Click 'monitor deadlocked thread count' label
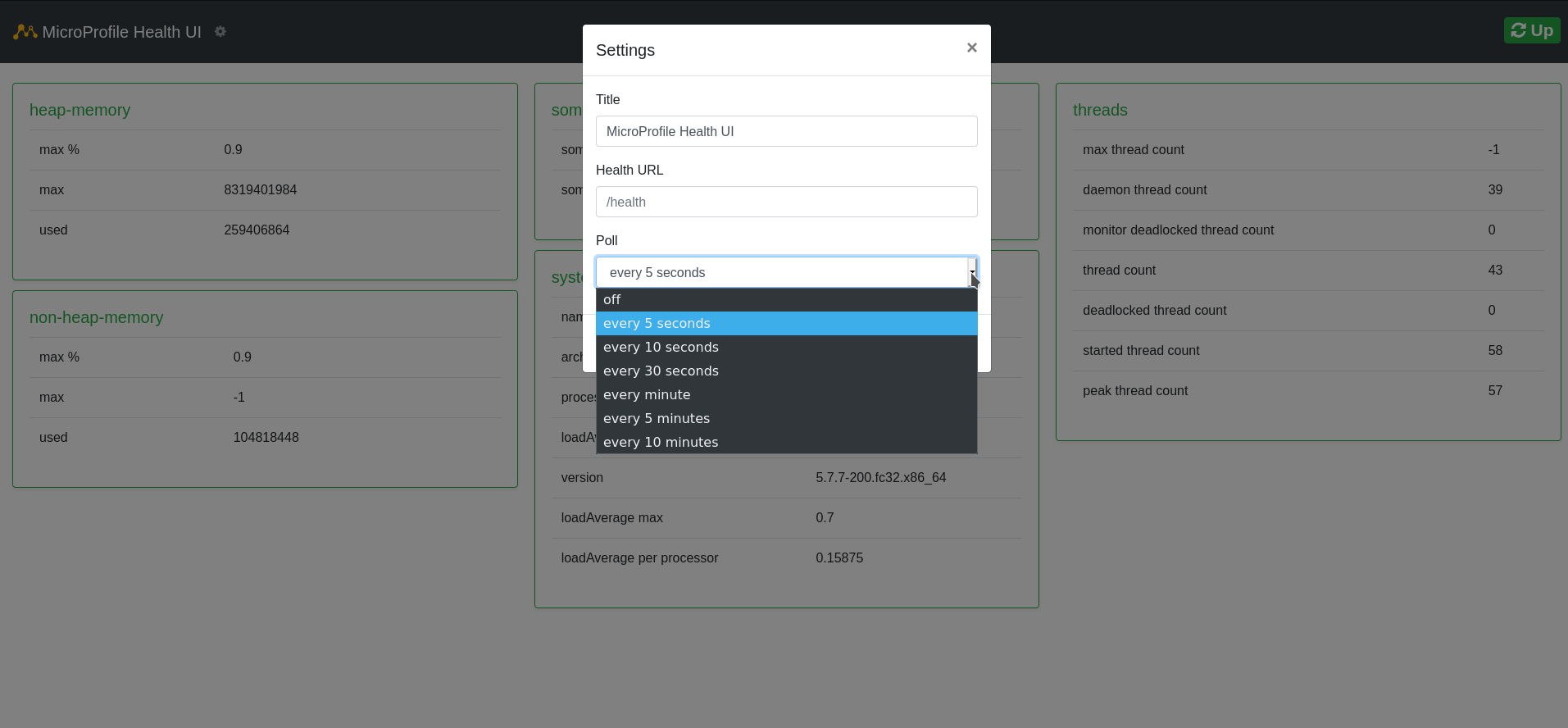 pyautogui.click(x=1179, y=230)
